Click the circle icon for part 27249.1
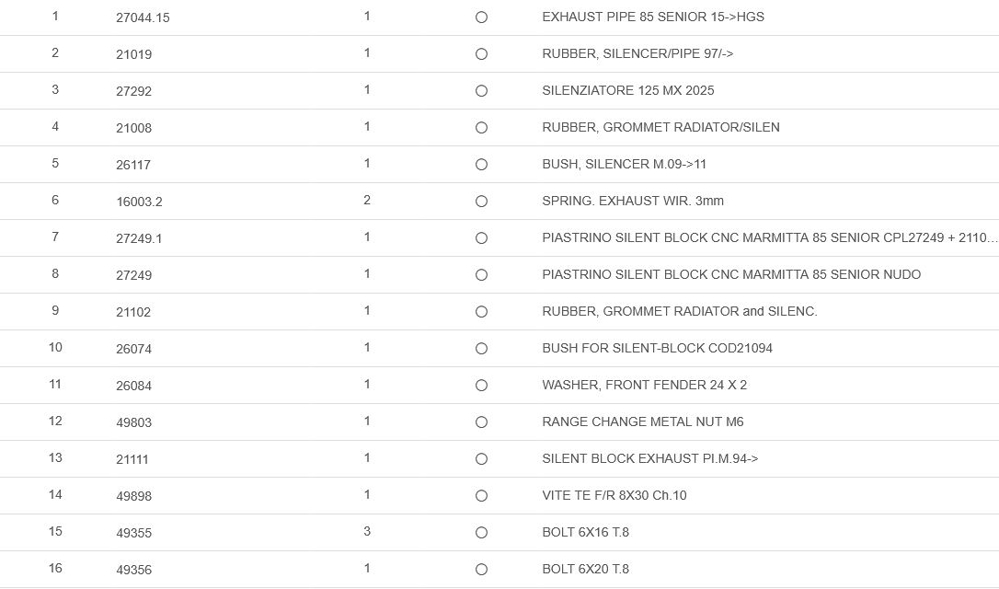The image size is (999, 589). [481, 238]
